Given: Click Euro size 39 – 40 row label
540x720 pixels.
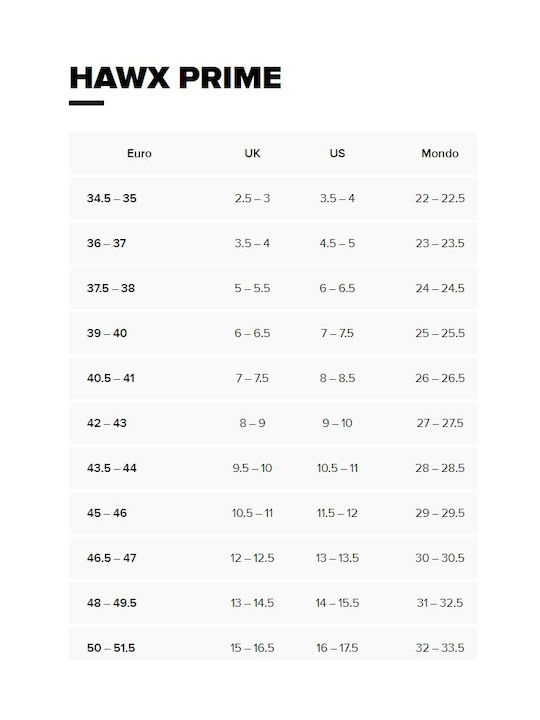Looking at the screenshot, I should coord(107,333).
